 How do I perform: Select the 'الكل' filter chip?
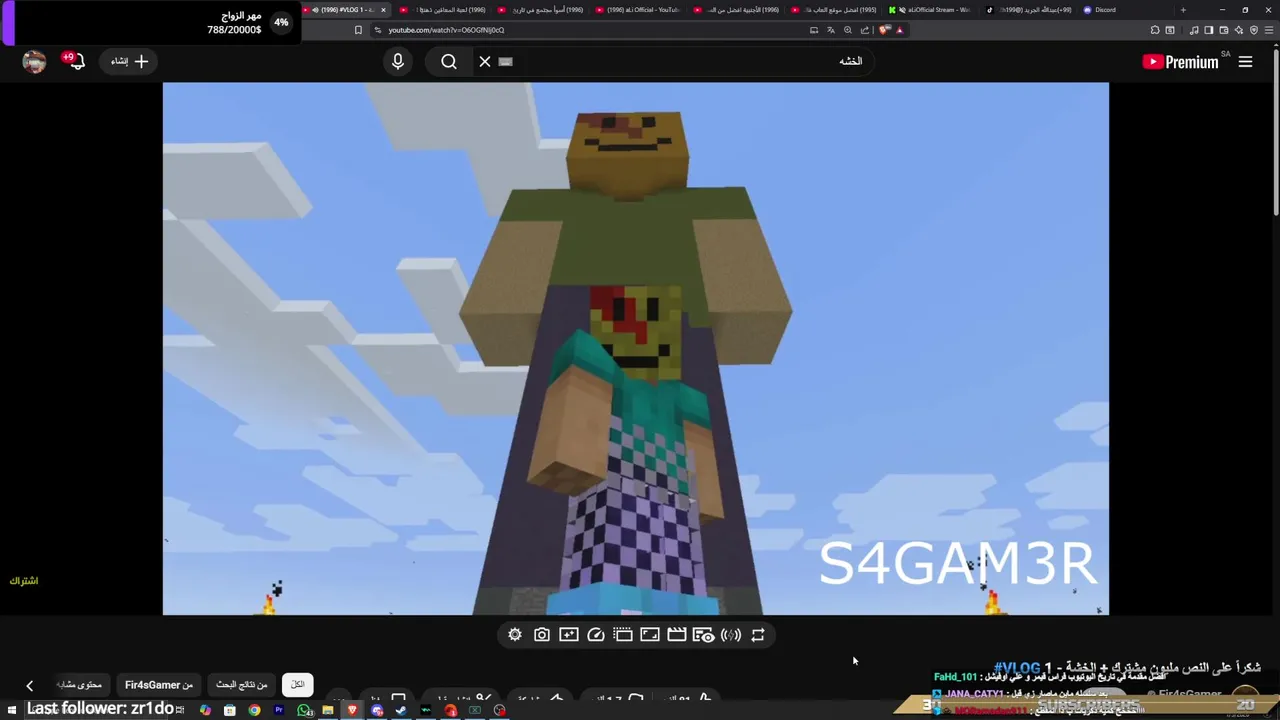(298, 685)
